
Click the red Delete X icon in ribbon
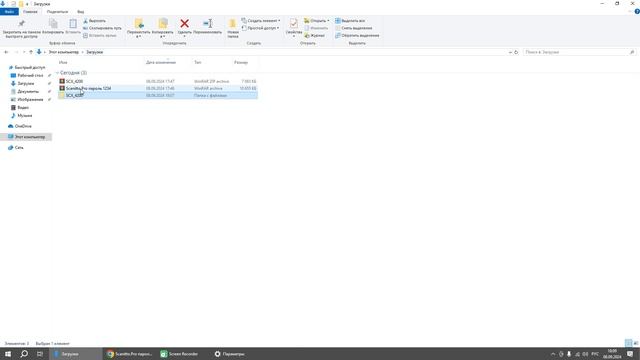click(184, 24)
